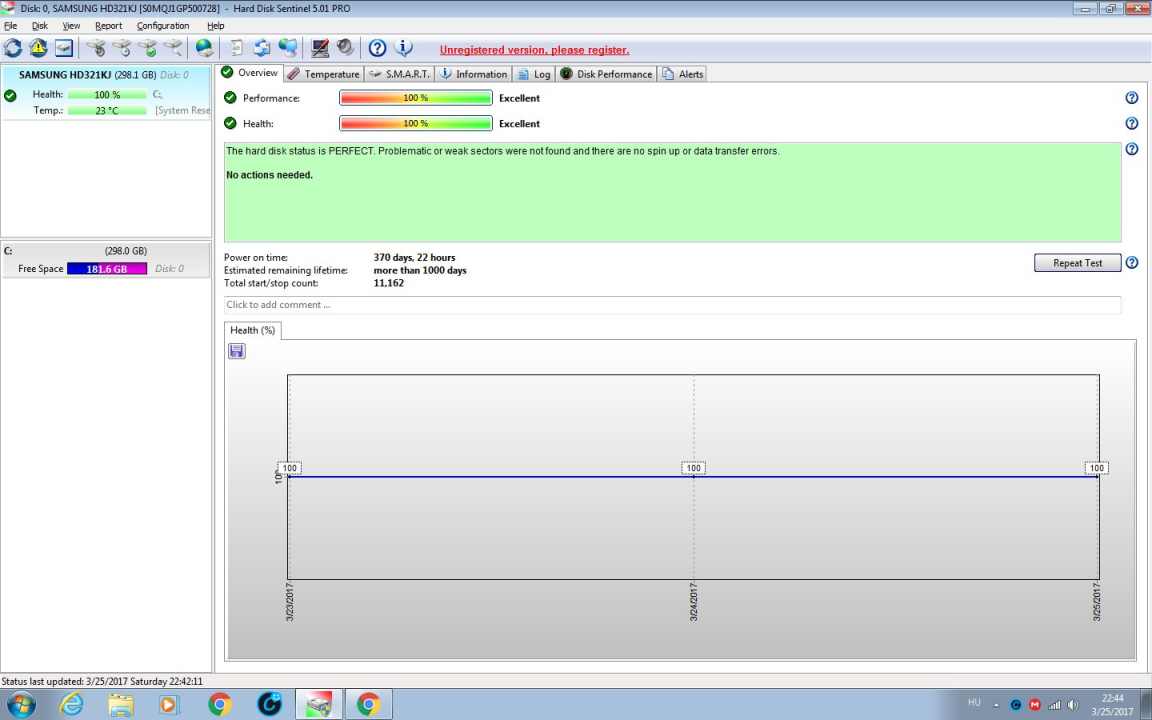Open the File menu
The height and width of the screenshot is (720, 1152).
click(10, 26)
